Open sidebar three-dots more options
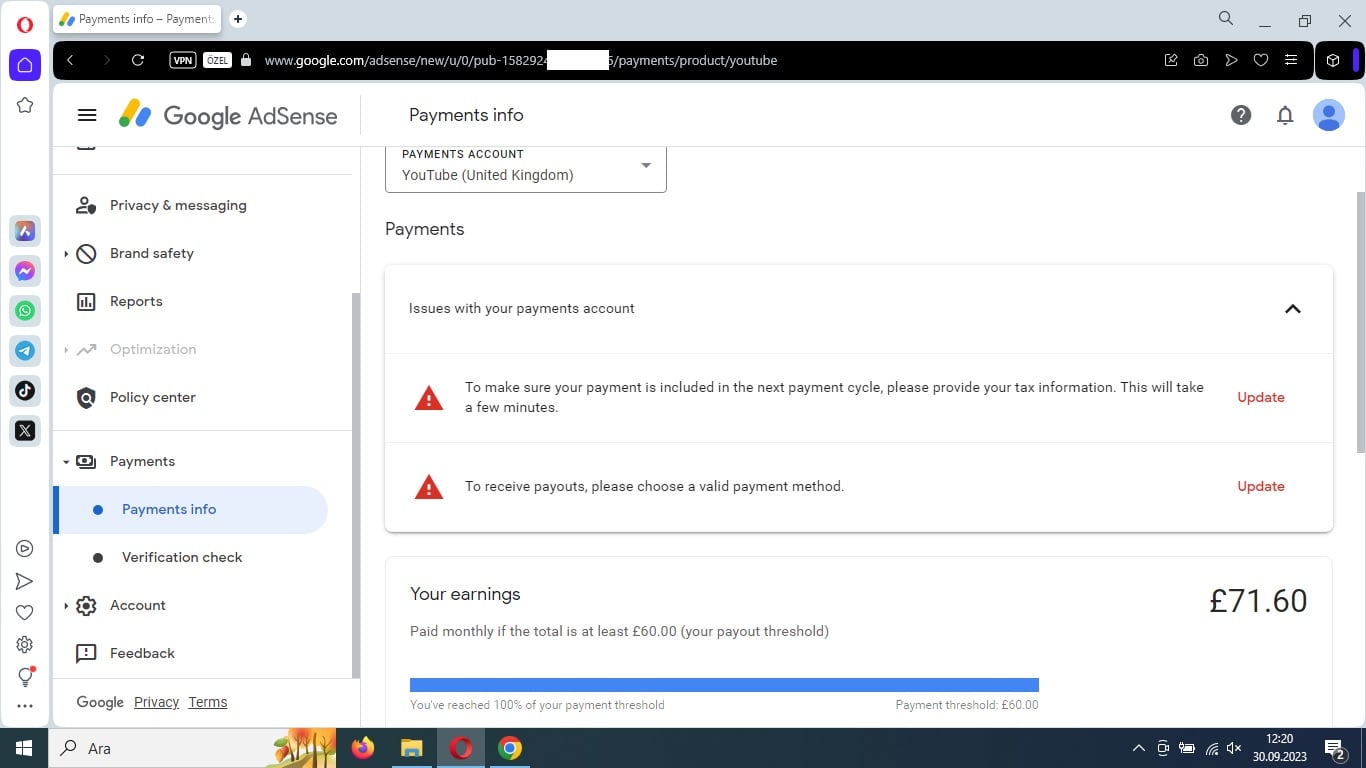1366x768 pixels. coord(25,706)
